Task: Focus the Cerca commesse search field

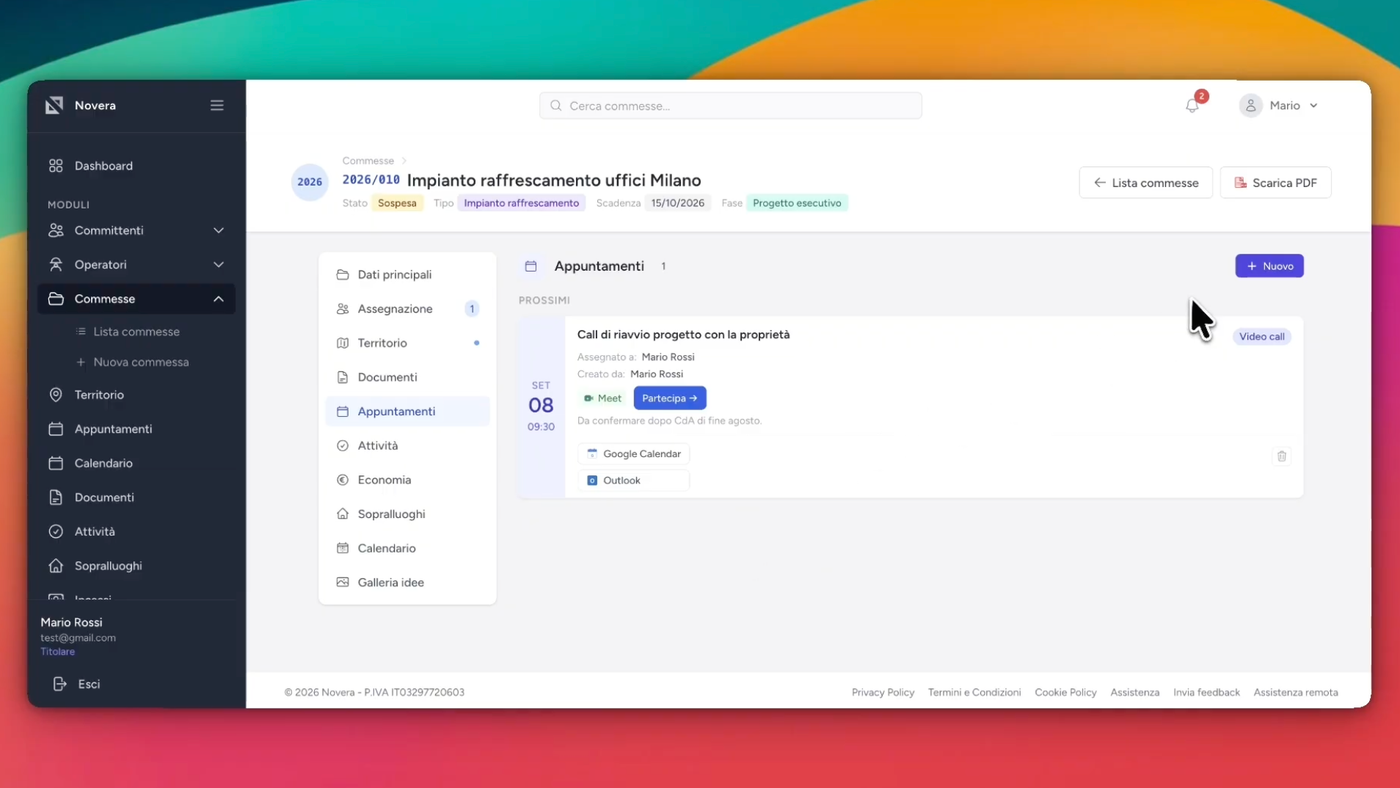Action: point(731,105)
